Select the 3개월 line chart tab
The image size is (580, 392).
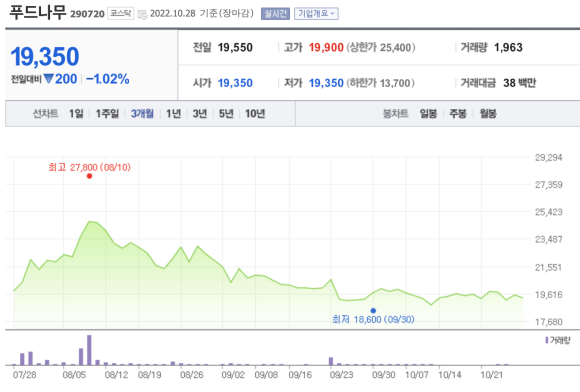click(142, 114)
